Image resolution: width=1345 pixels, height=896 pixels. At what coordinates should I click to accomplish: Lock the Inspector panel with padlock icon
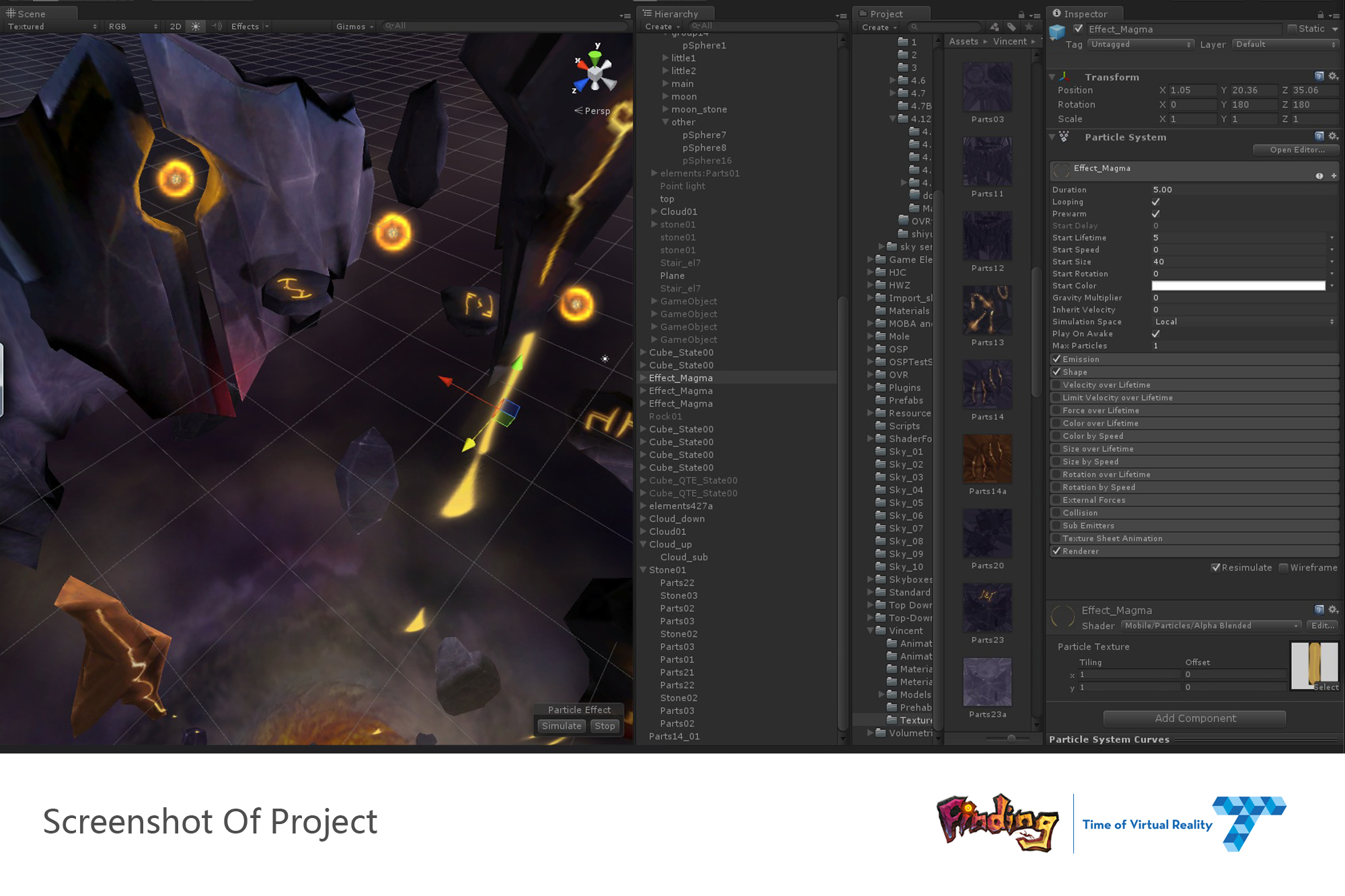1320,14
